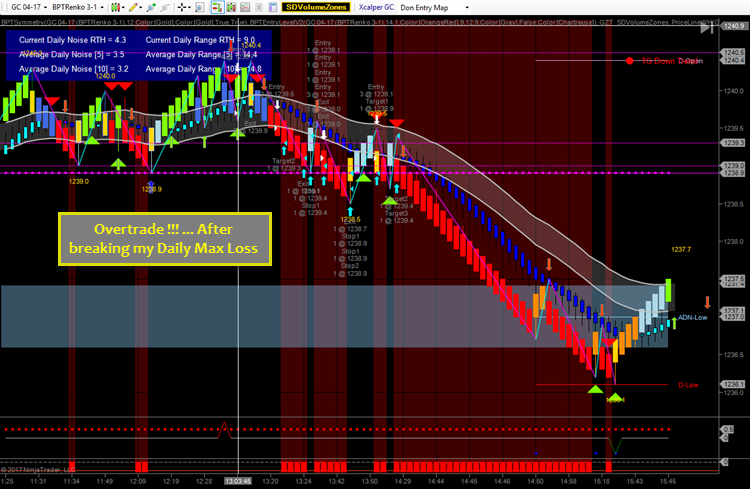Toggle the Chart Trader icon

coord(217,7)
